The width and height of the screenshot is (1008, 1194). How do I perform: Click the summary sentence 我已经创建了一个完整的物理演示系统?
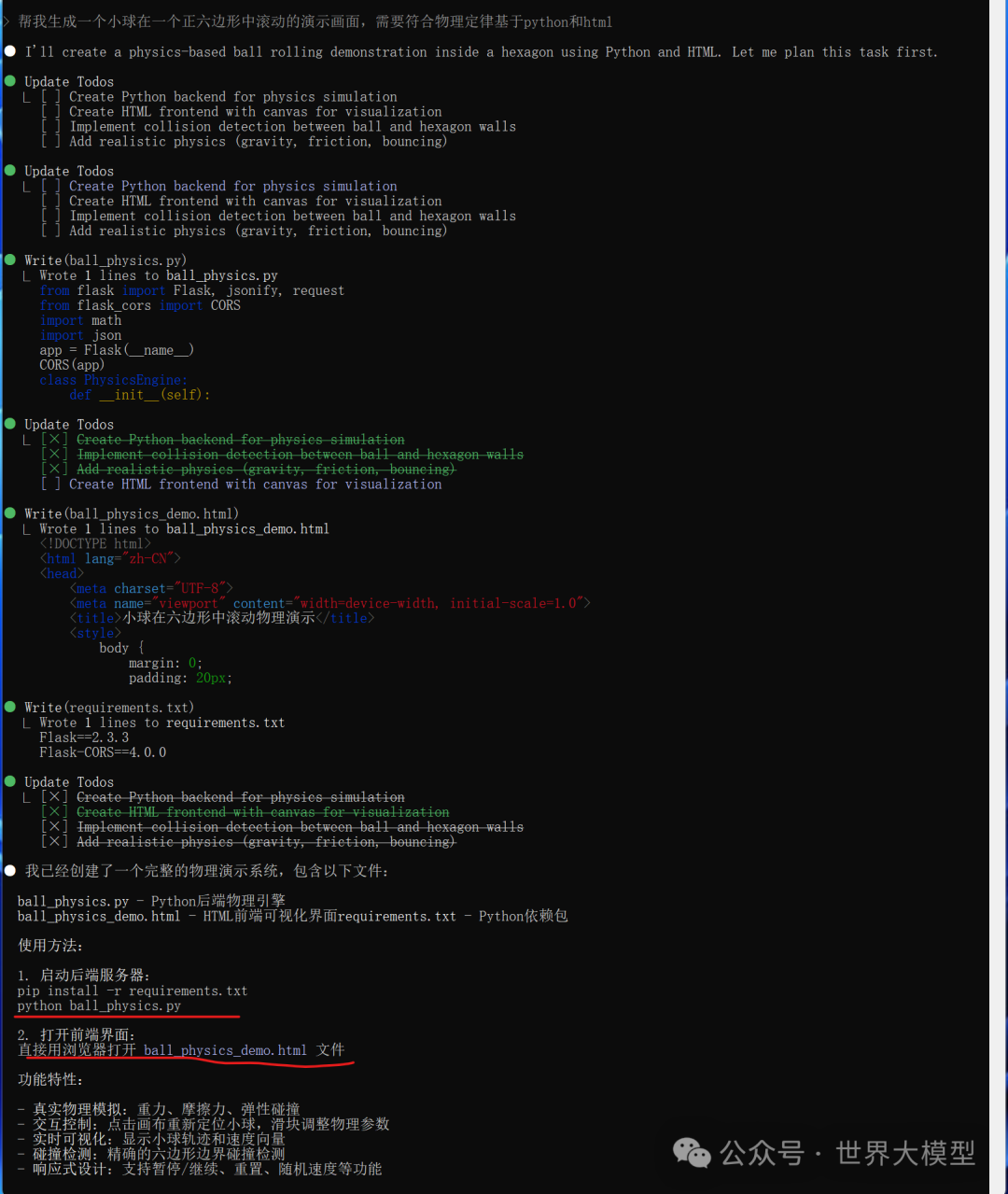coord(206,871)
